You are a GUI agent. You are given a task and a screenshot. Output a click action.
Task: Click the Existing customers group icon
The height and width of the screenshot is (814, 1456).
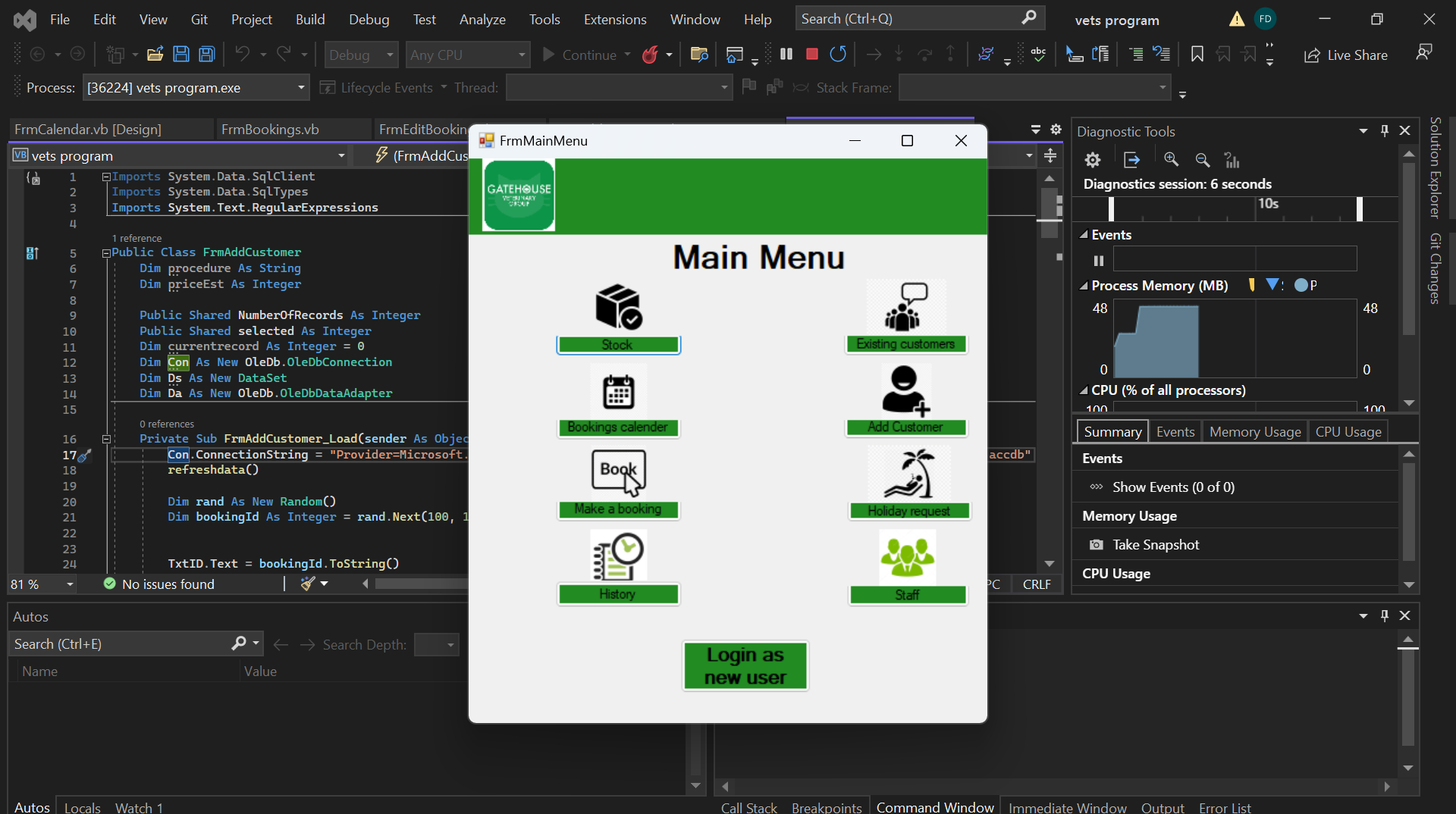(906, 307)
